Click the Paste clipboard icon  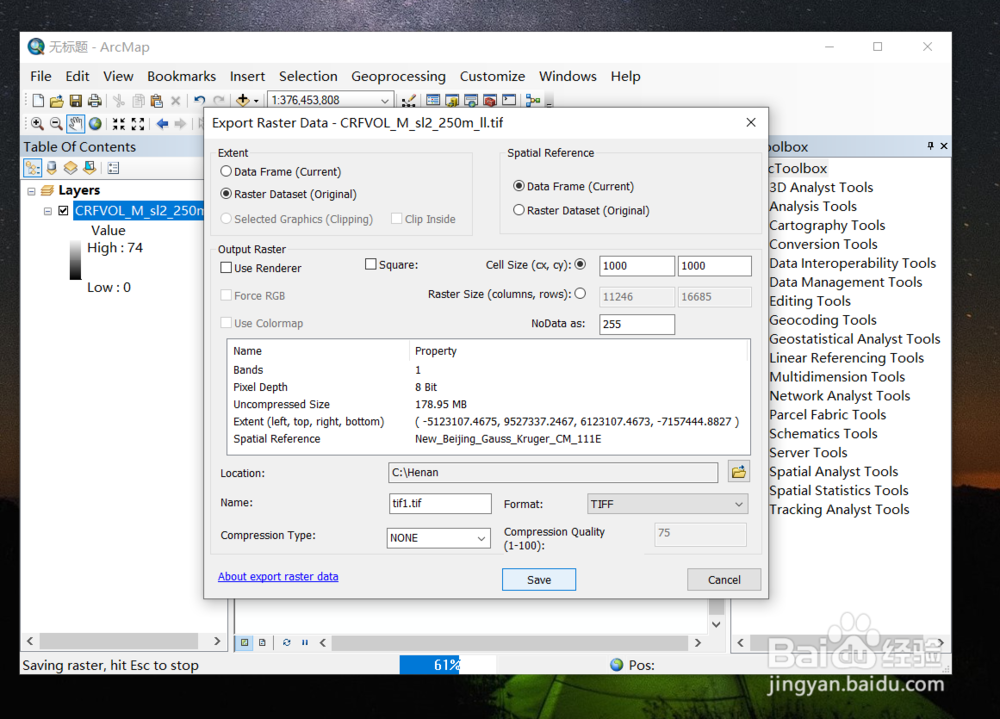[156, 100]
